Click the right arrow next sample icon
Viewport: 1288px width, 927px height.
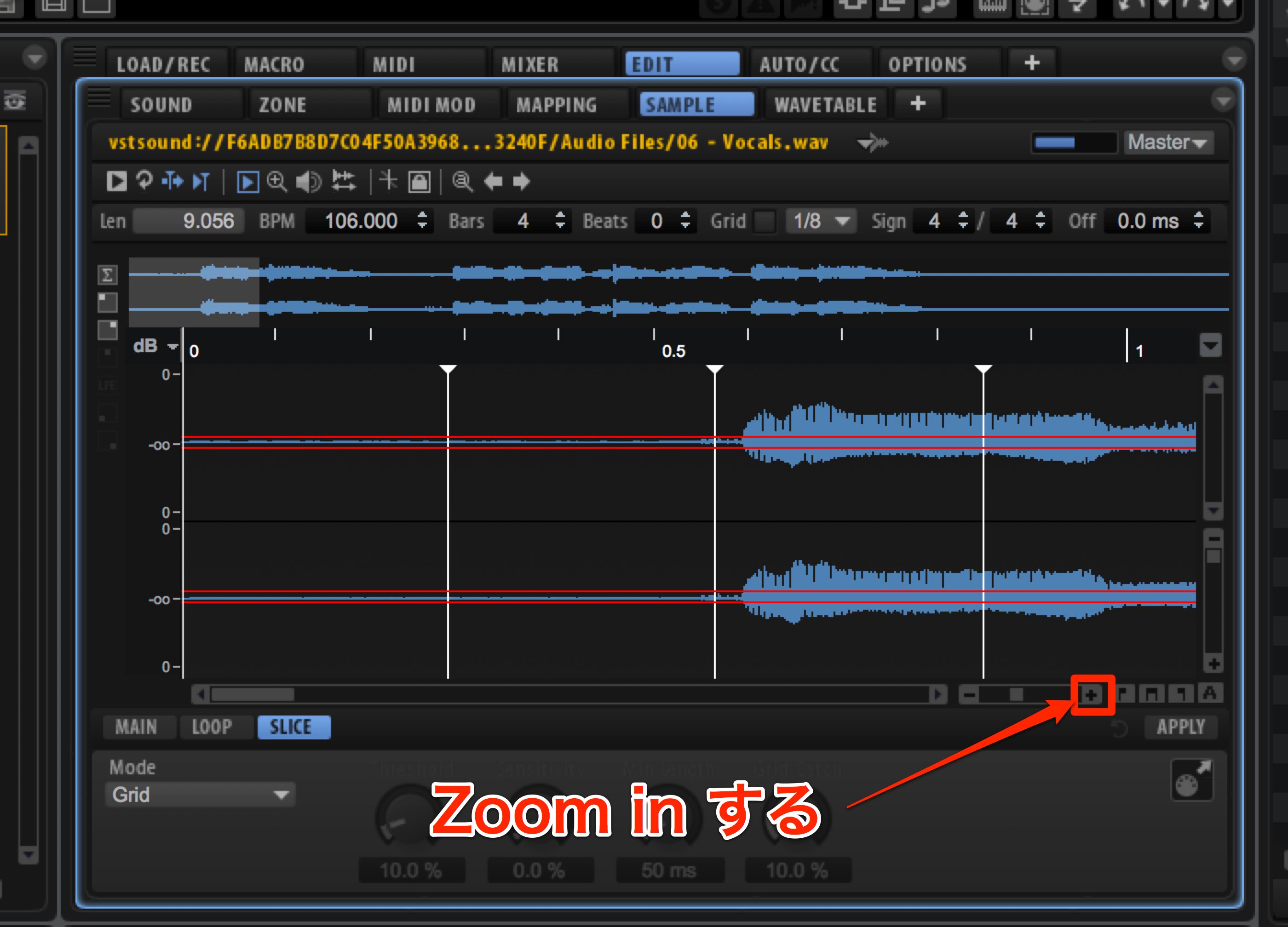[521, 182]
